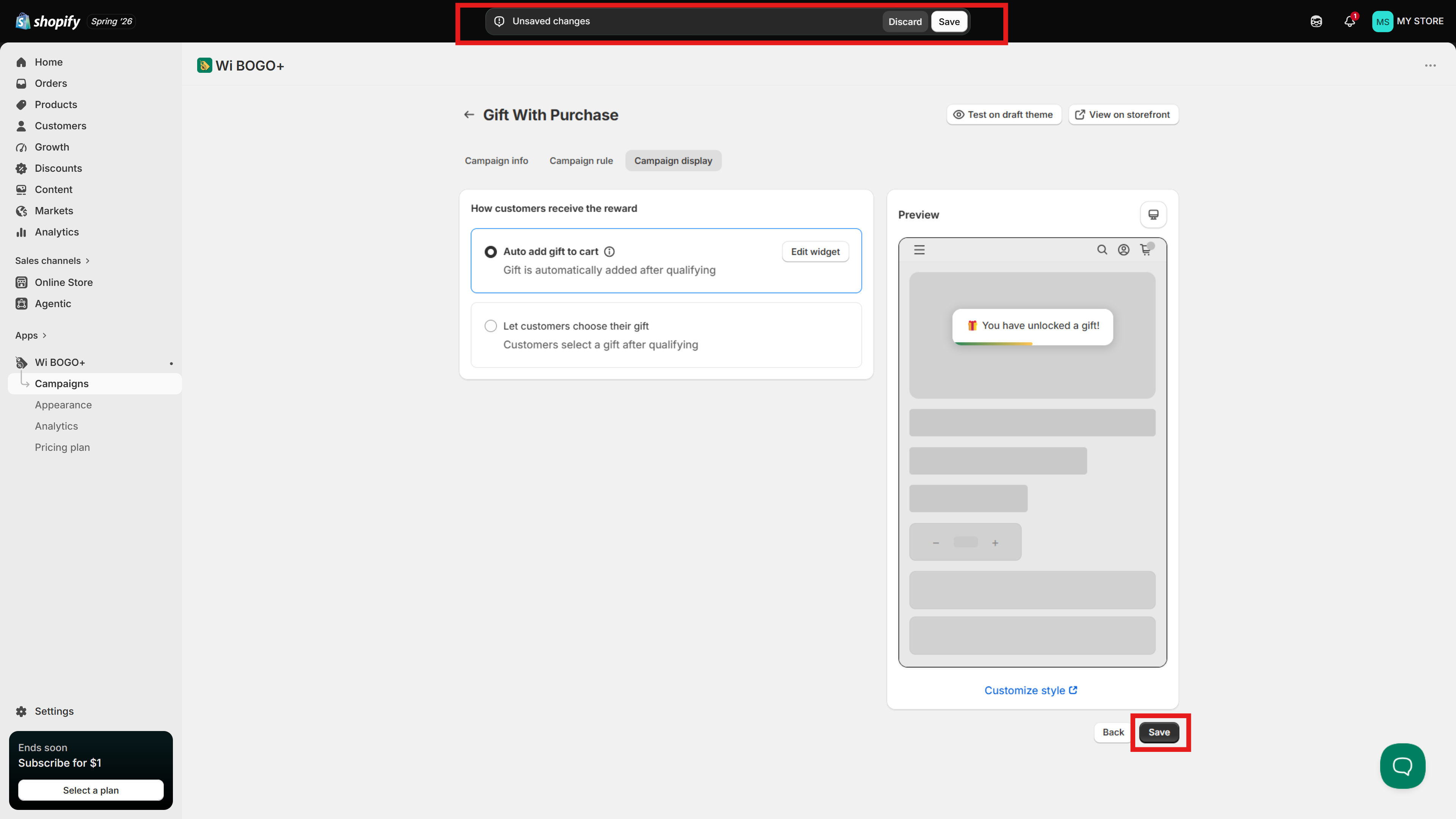This screenshot has height=819, width=1456.
Task: Click the back arrow beside Gift With Purchase
Action: coord(469,115)
